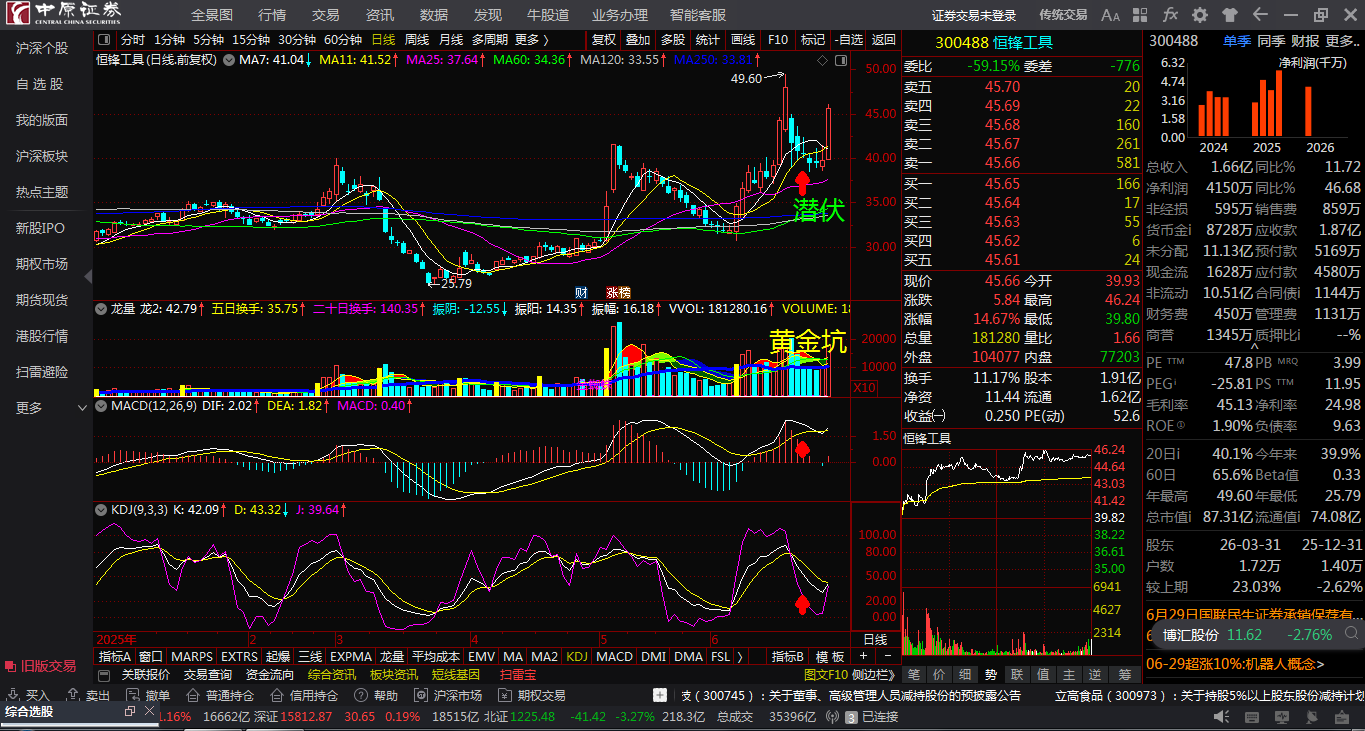1365x731 pixels.
Task: Switch to the 周线 weekly chart tab
Action: (x=416, y=40)
